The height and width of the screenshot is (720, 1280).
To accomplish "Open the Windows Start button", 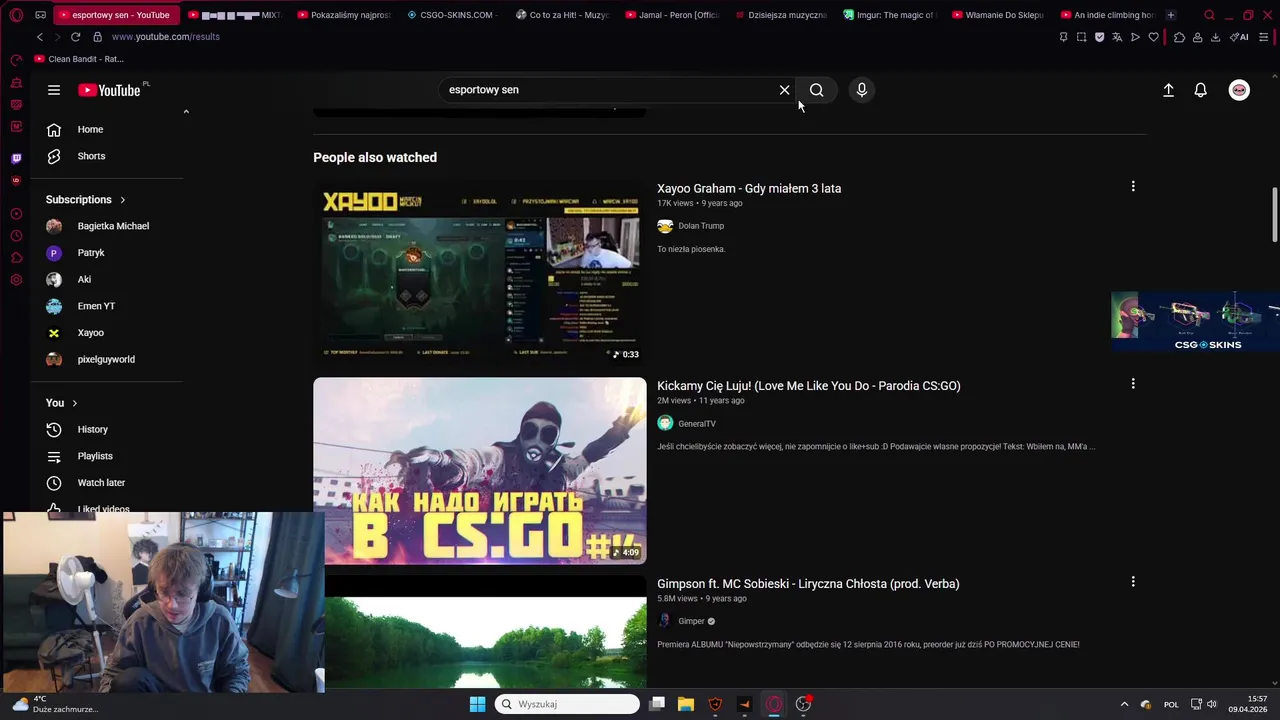I will coord(477,704).
